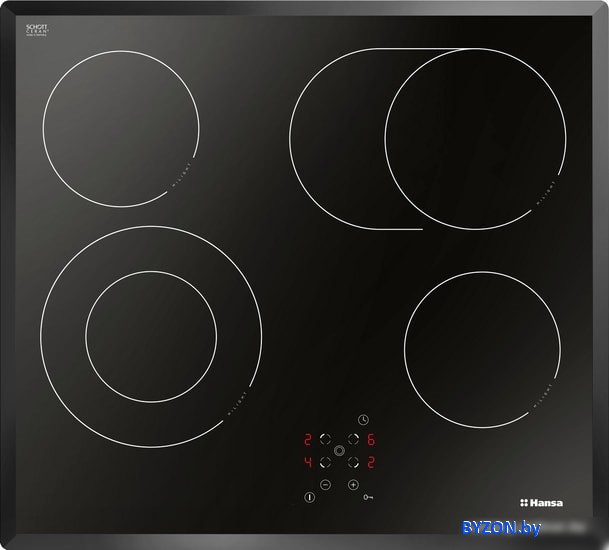Click the inner ring of dual-circuit zone
This screenshot has height=550, width=609.
point(151,337)
